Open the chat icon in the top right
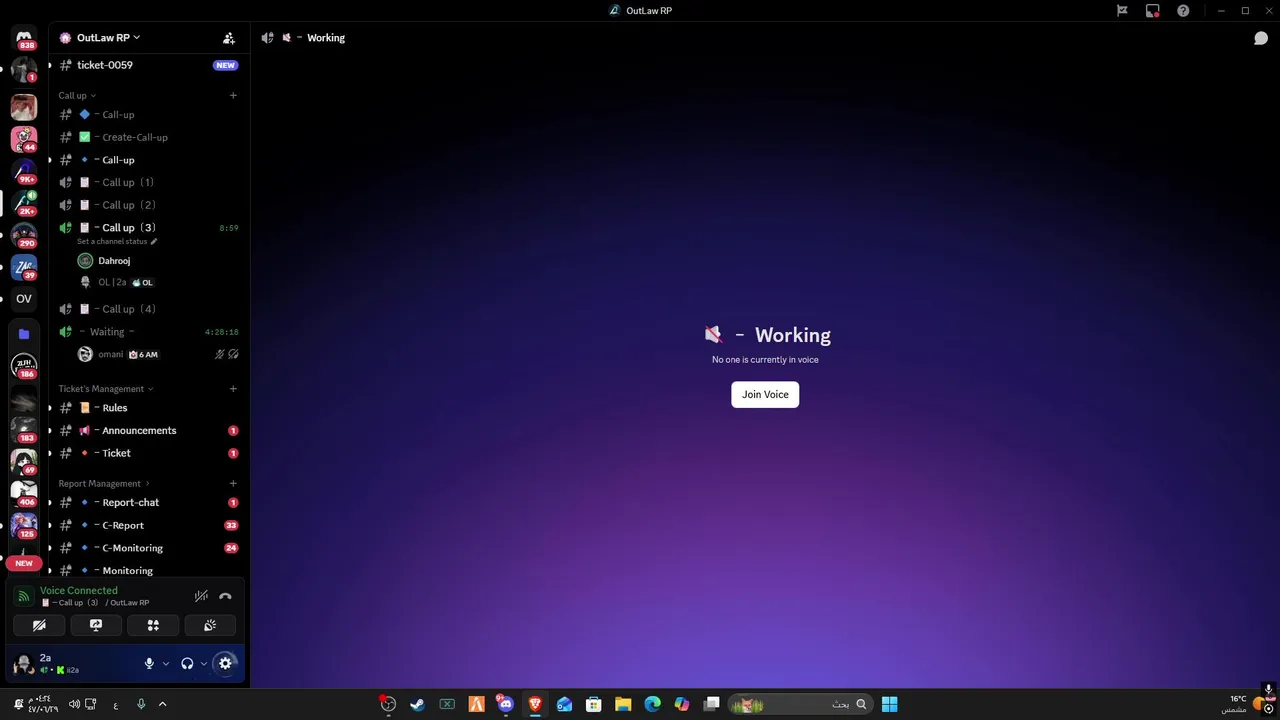1280x720 pixels. [1261, 38]
